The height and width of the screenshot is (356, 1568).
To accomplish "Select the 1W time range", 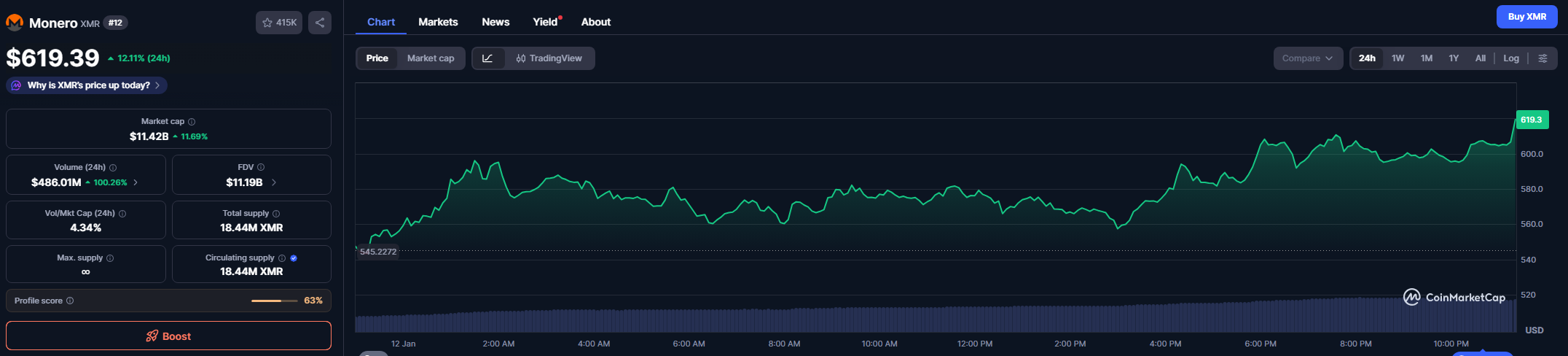I will click(1398, 58).
